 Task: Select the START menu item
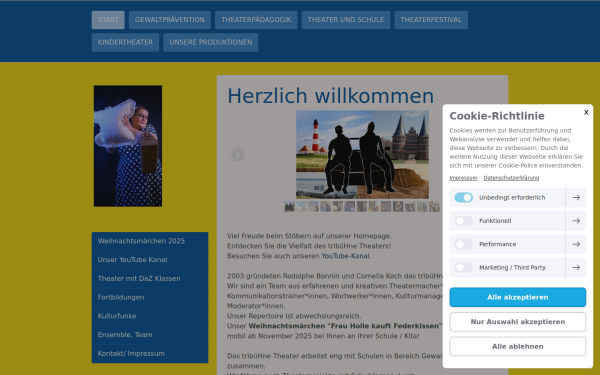[x=108, y=20]
